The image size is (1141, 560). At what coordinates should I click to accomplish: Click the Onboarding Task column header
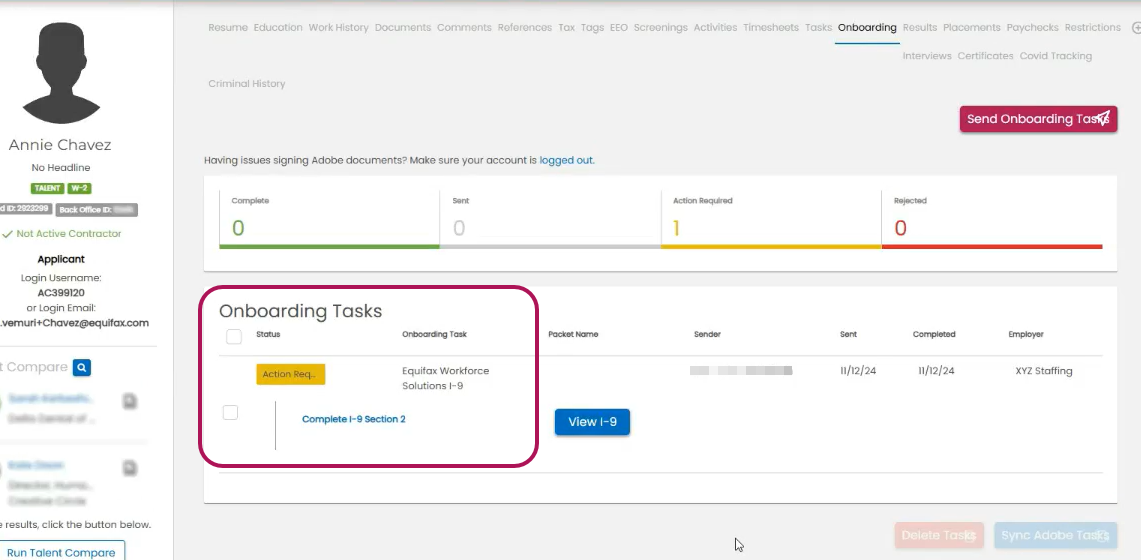pos(434,335)
